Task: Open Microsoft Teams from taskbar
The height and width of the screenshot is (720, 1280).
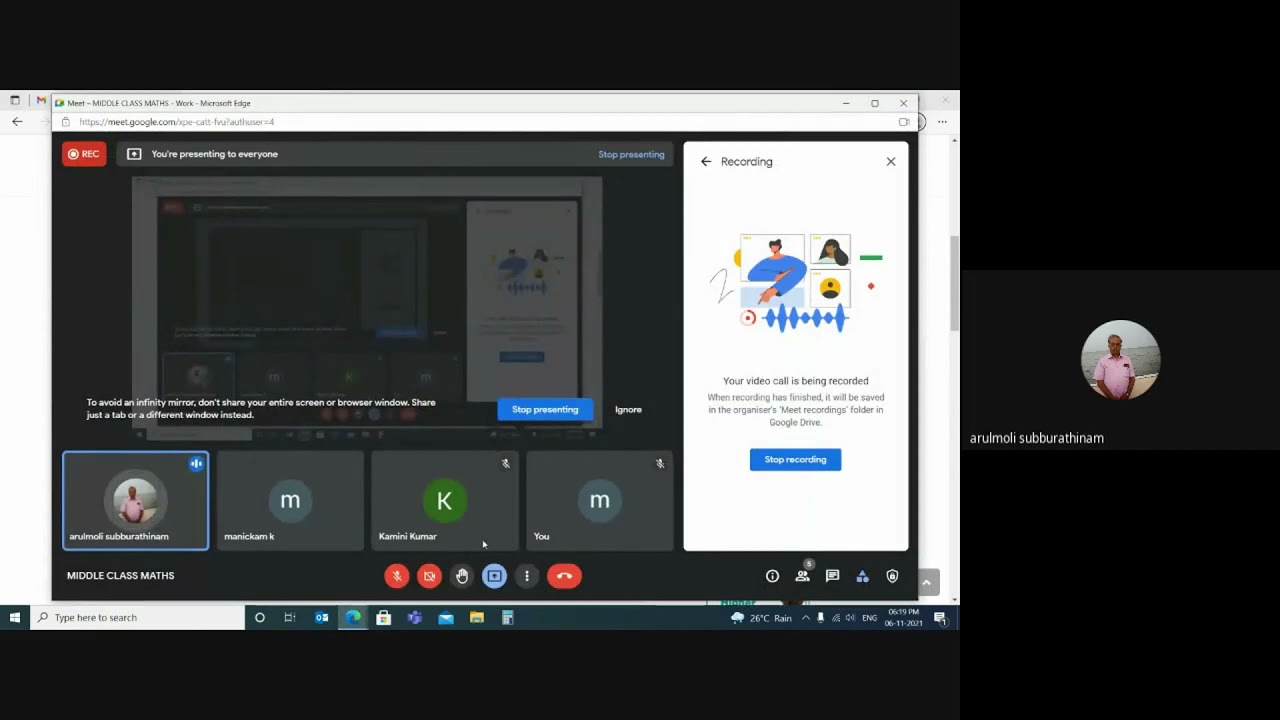Action: tap(415, 618)
